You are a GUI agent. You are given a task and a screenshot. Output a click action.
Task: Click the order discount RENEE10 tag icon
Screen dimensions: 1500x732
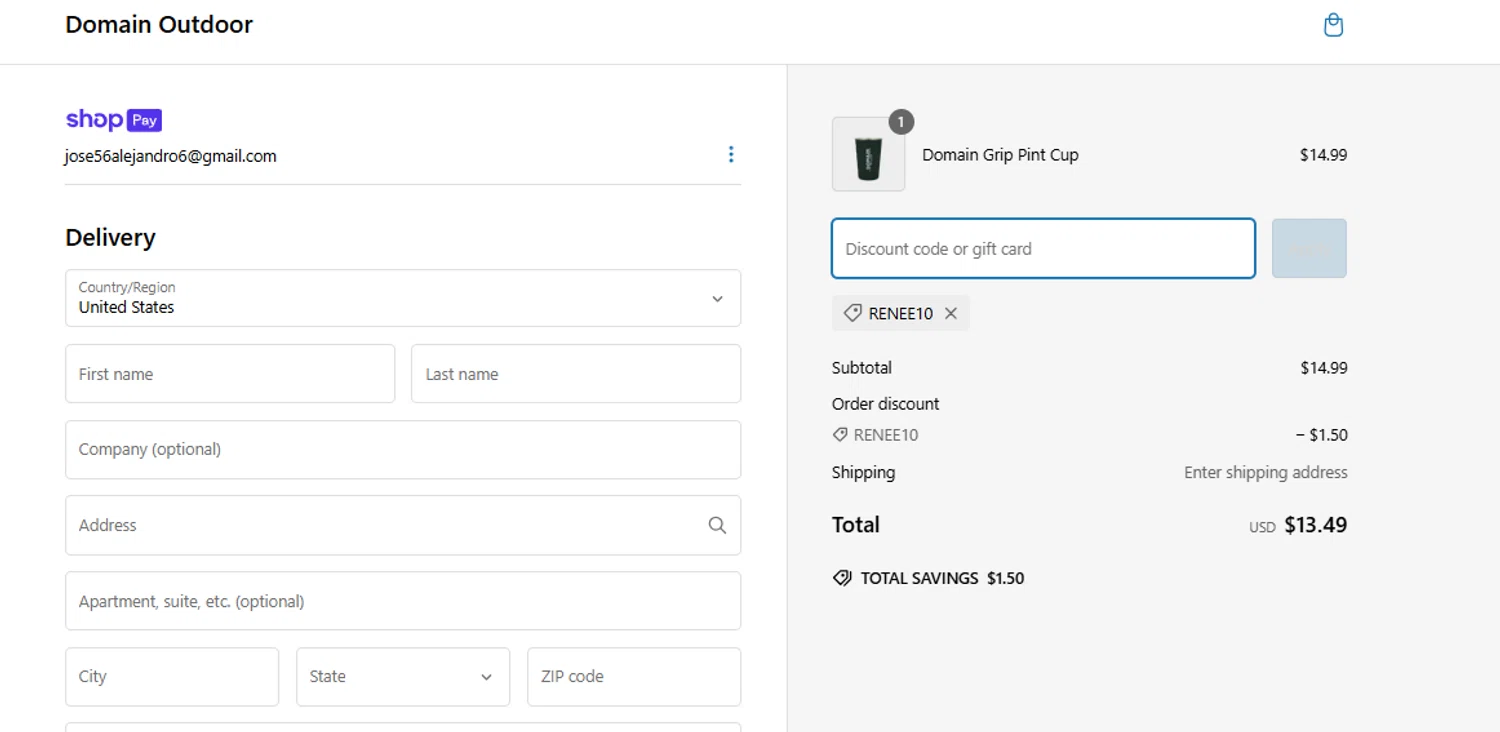pos(840,435)
